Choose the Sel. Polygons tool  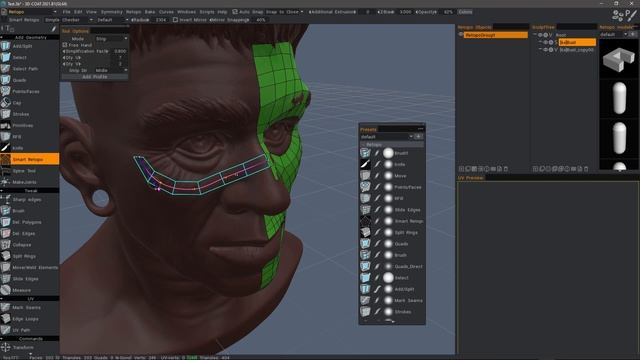(29, 222)
